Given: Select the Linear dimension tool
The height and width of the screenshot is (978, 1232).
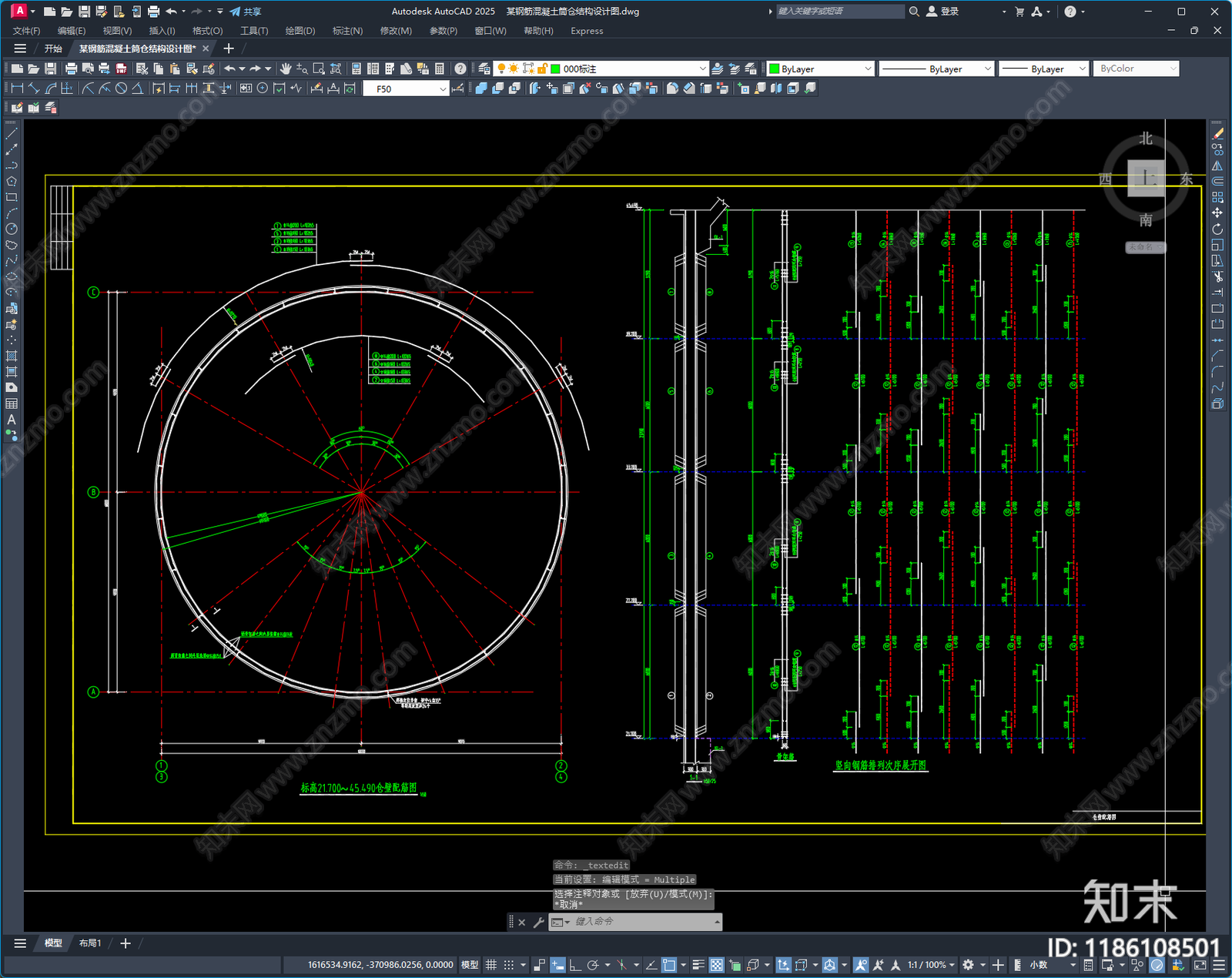Looking at the screenshot, I should pos(17,89).
